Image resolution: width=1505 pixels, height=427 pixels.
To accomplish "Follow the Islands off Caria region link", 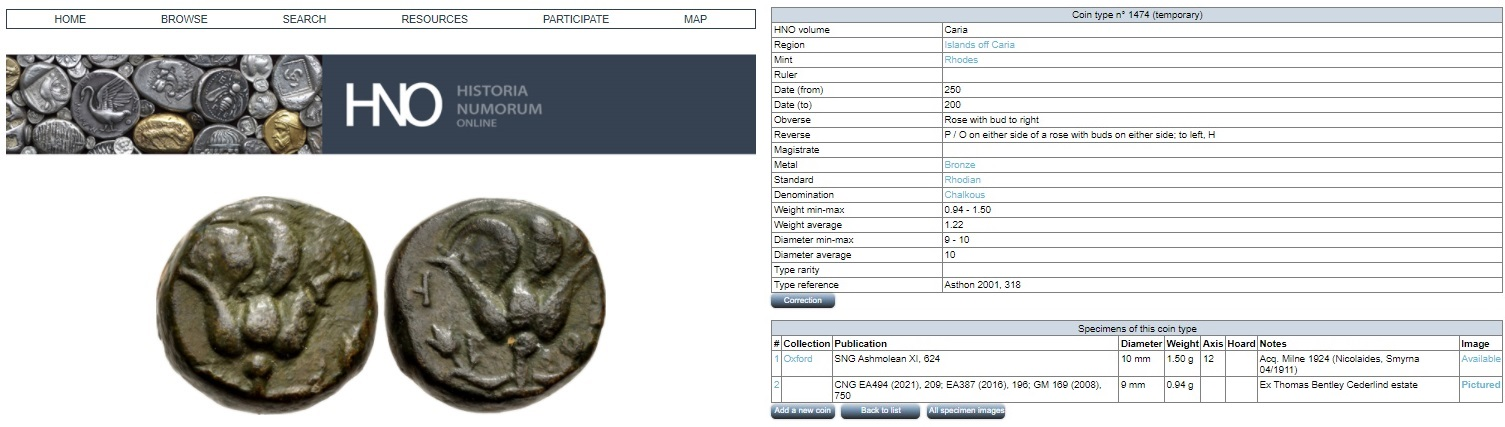I will coord(979,45).
